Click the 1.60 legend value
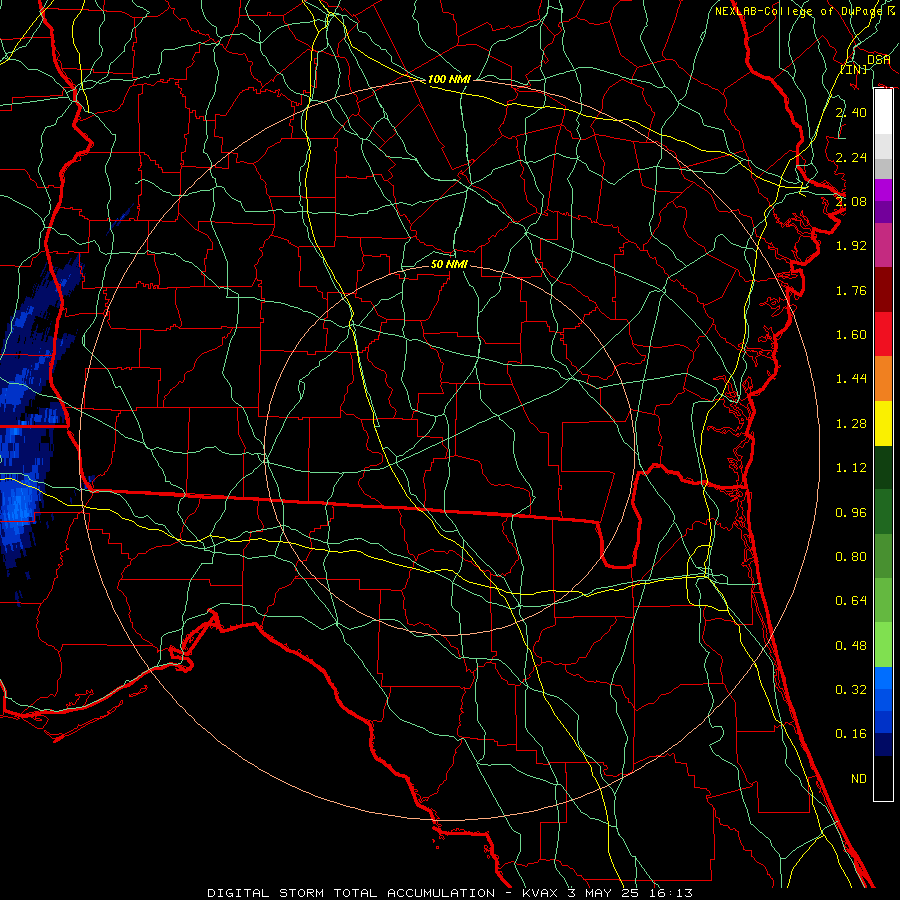 [851, 335]
